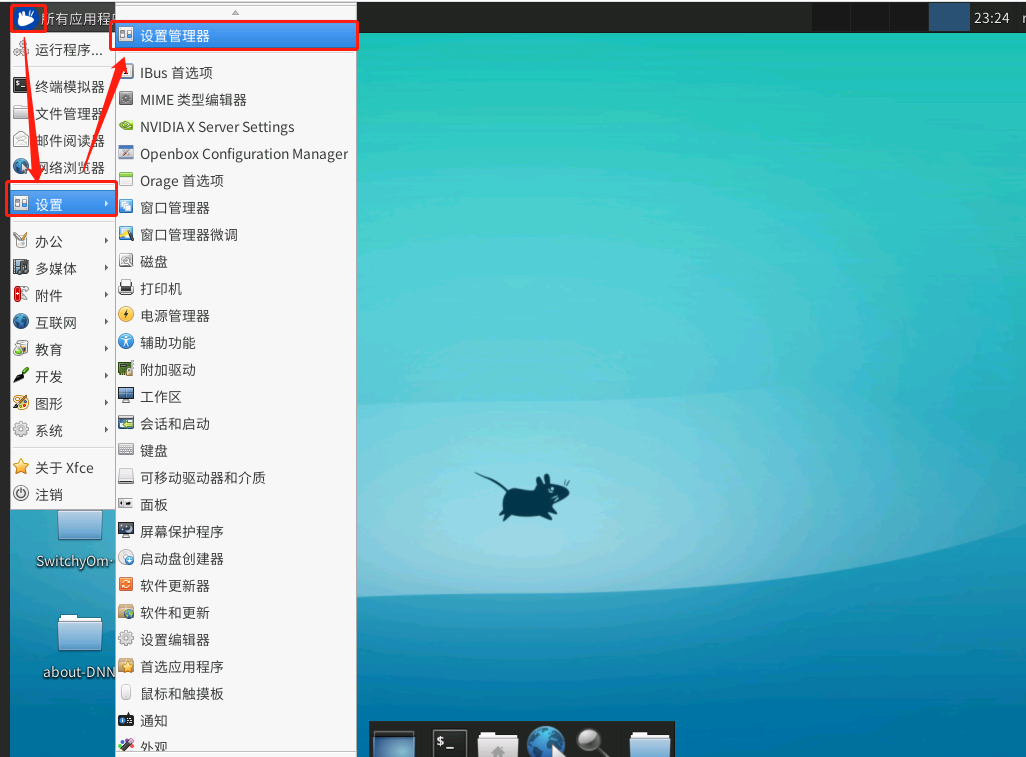This screenshot has width=1026, height=757.
Task: Select the about-DNN desktop folder
Action: 79,646
